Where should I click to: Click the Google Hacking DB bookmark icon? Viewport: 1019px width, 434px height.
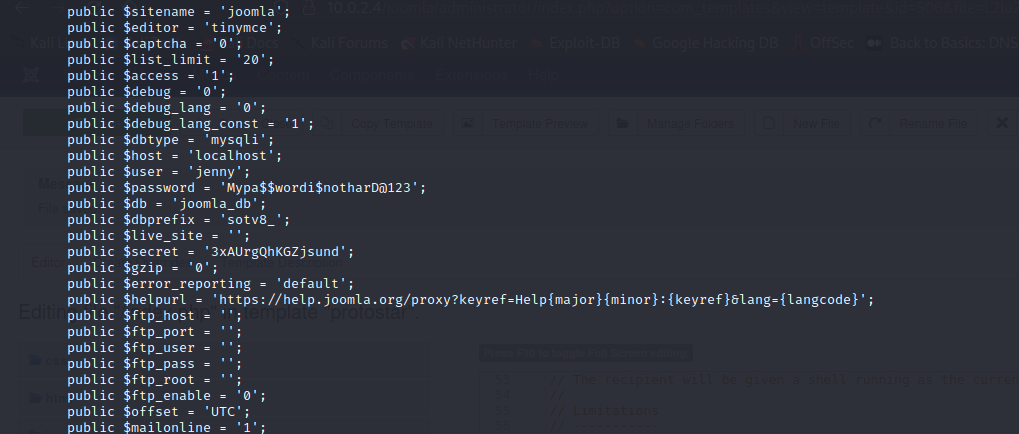pyautogui.click(x=639, y=44)
